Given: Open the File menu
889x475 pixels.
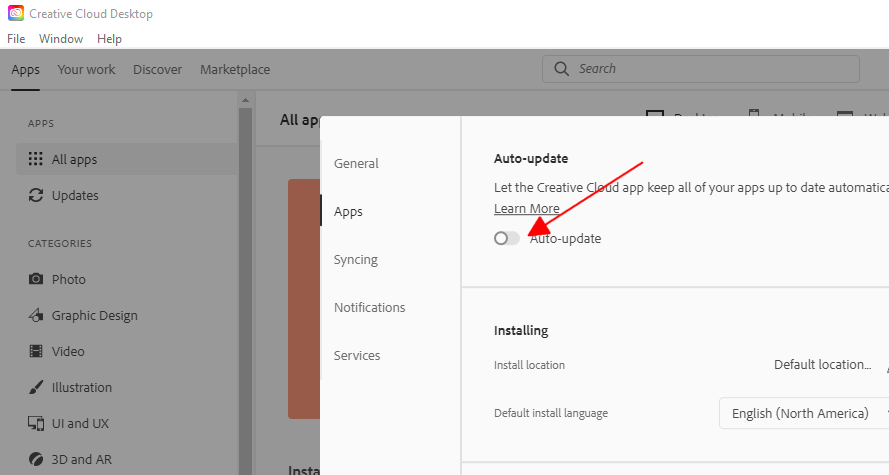Looking at the screenshot, I should 16,39.
